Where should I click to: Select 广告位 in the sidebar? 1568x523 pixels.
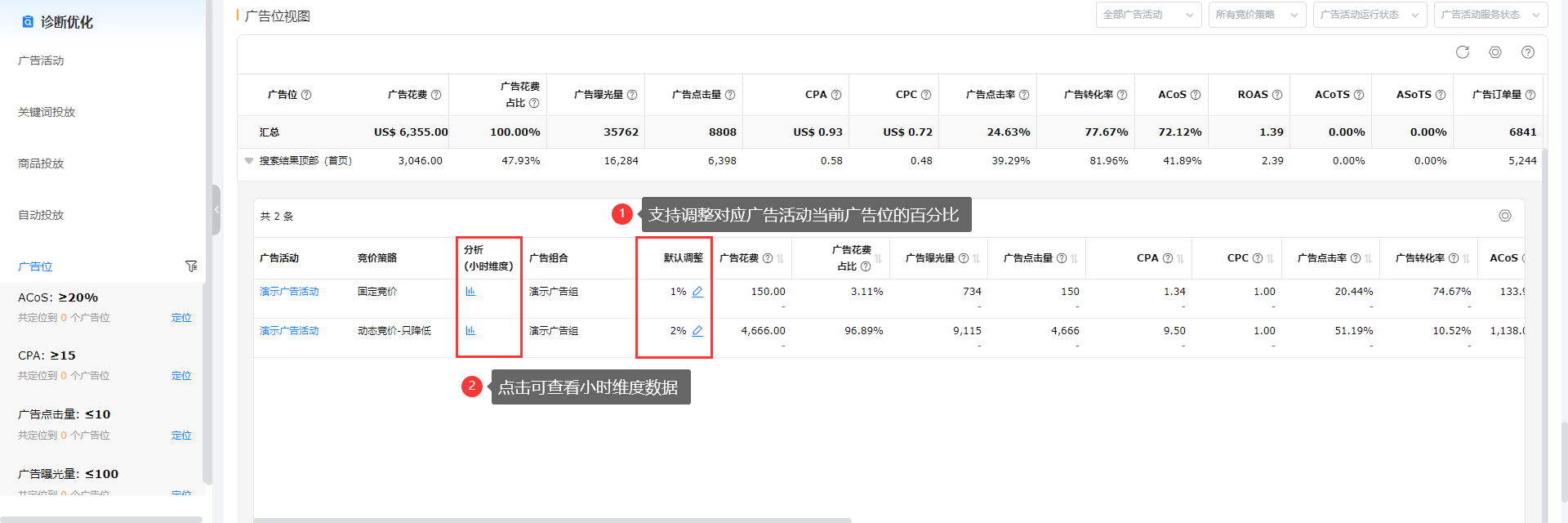point(35,266)
